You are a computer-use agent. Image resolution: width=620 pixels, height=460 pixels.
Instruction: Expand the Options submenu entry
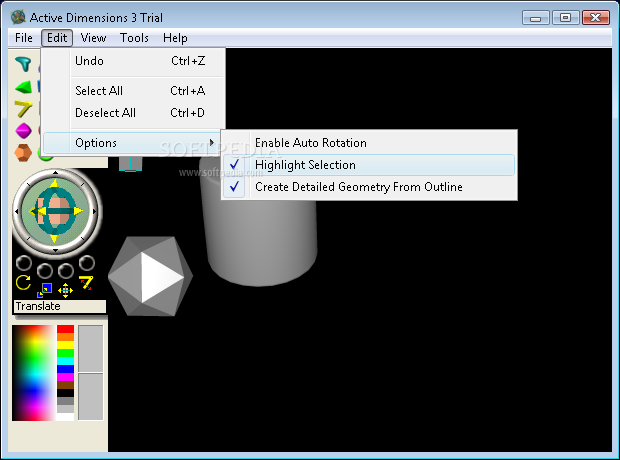click(x=132, y=143)
